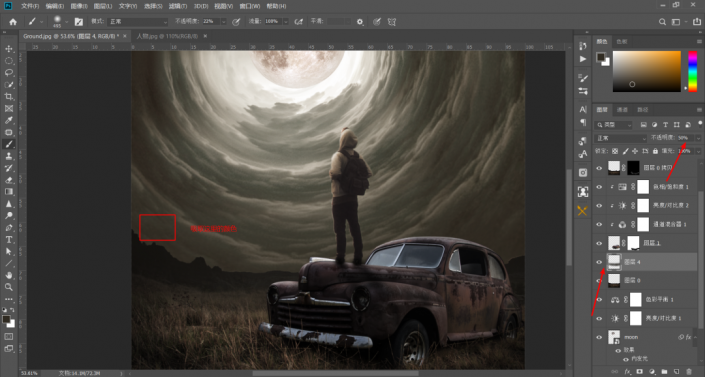
Task: Open layer blend mode 正常 dropdown
Action: point(620,138)
